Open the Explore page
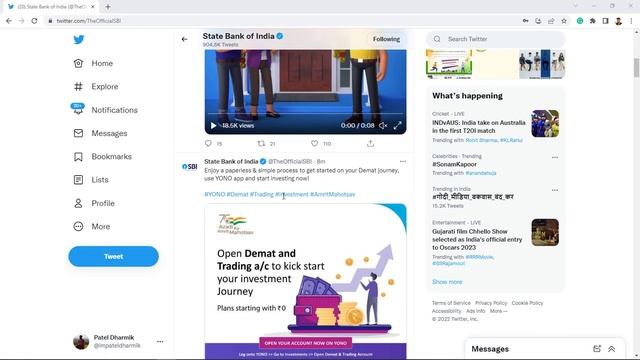The height and width of the screenshot is (360, 640). tap(96, 87)
